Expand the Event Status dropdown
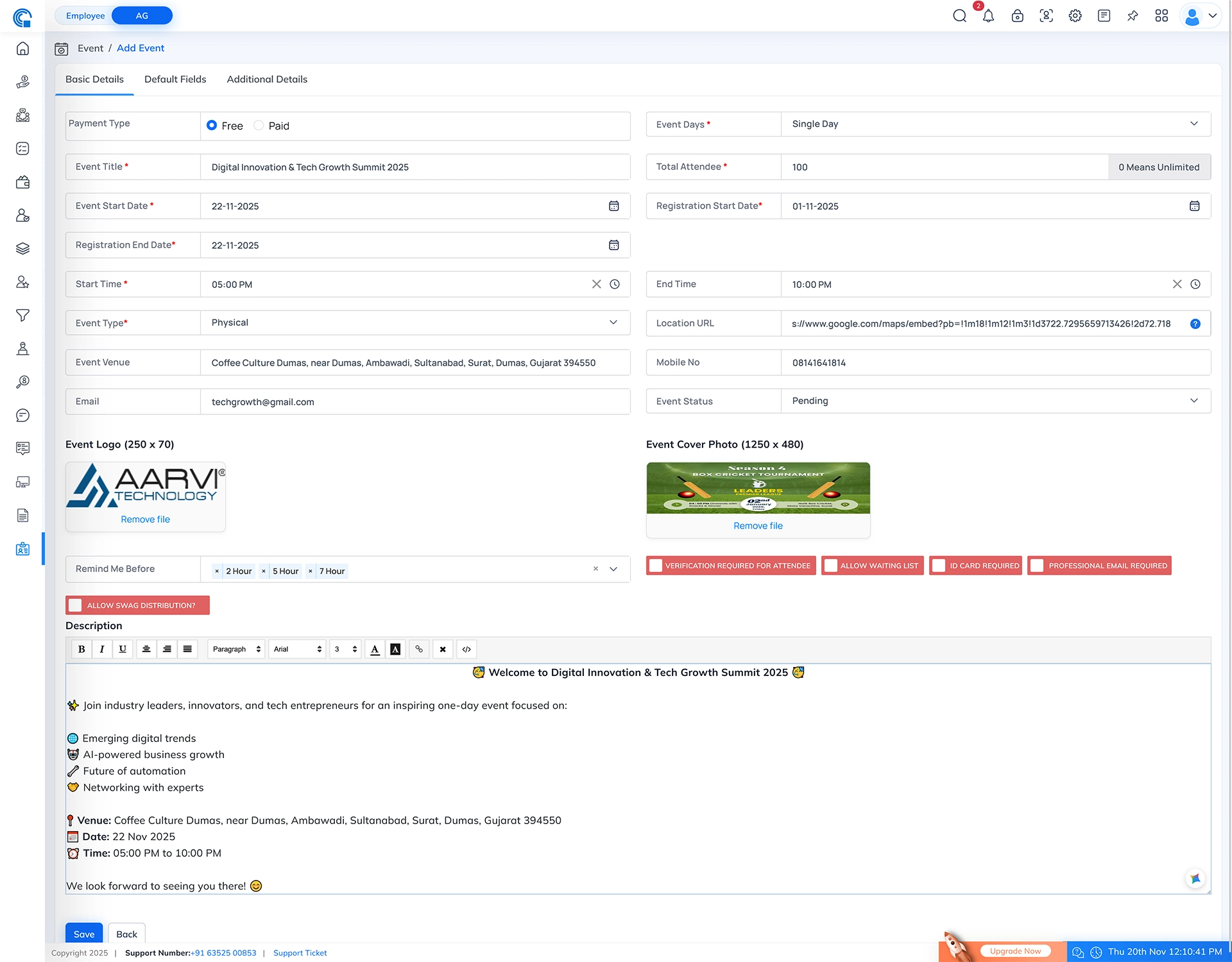Screen dimensions: 1232x962 click(1194, 400)
